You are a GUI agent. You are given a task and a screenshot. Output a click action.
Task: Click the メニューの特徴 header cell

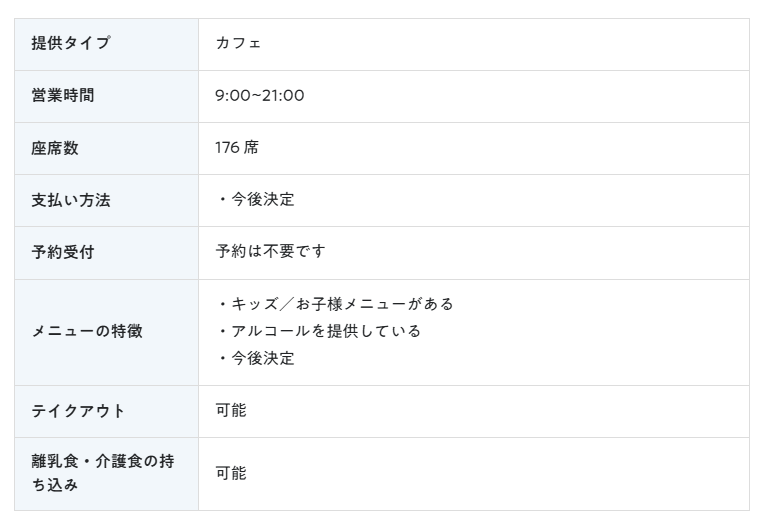pos(106,333)
